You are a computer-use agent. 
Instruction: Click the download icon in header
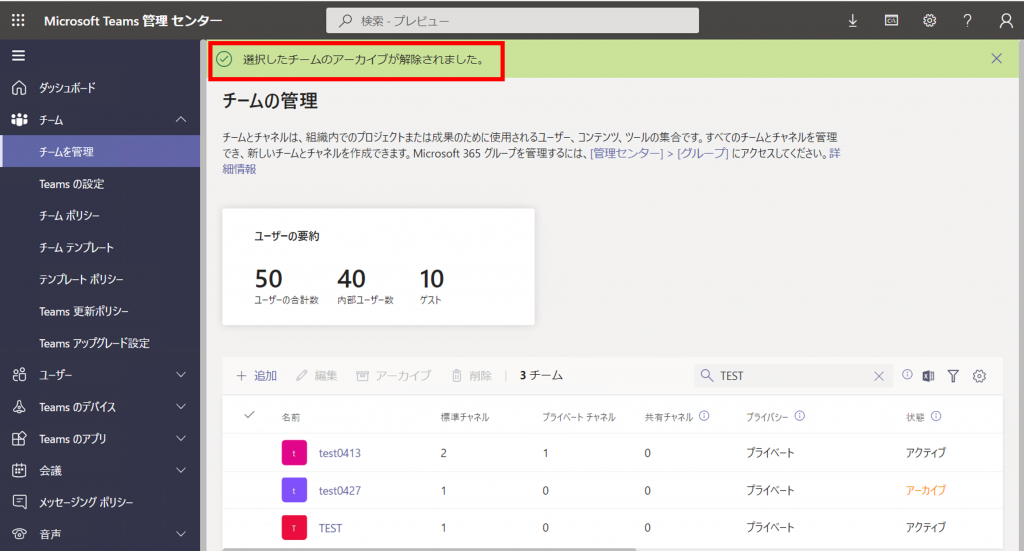[853, 20]
